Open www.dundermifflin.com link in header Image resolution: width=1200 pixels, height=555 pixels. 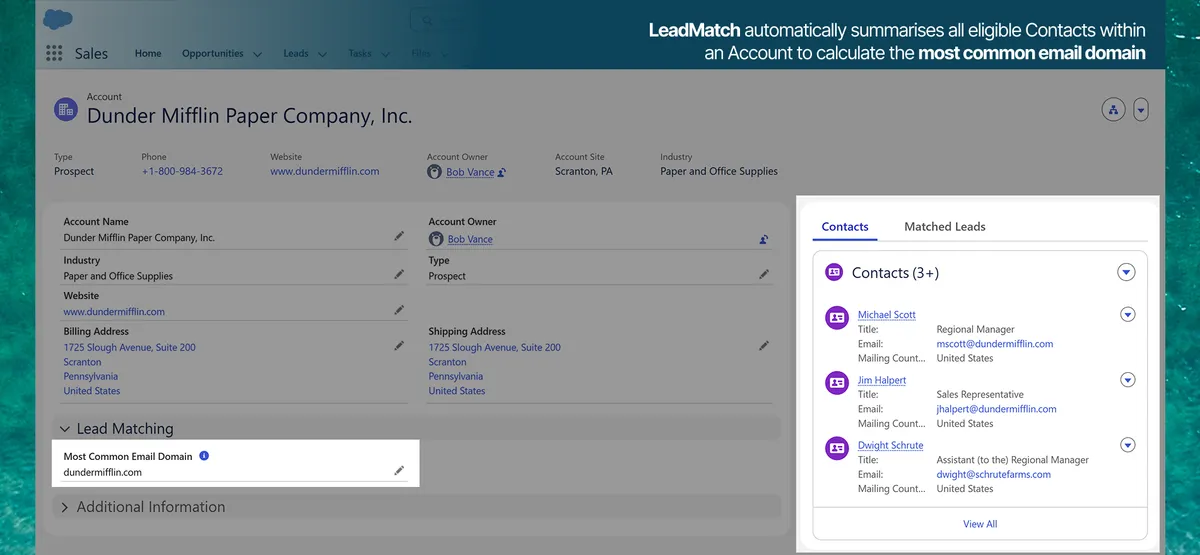(x=325, y=171)
